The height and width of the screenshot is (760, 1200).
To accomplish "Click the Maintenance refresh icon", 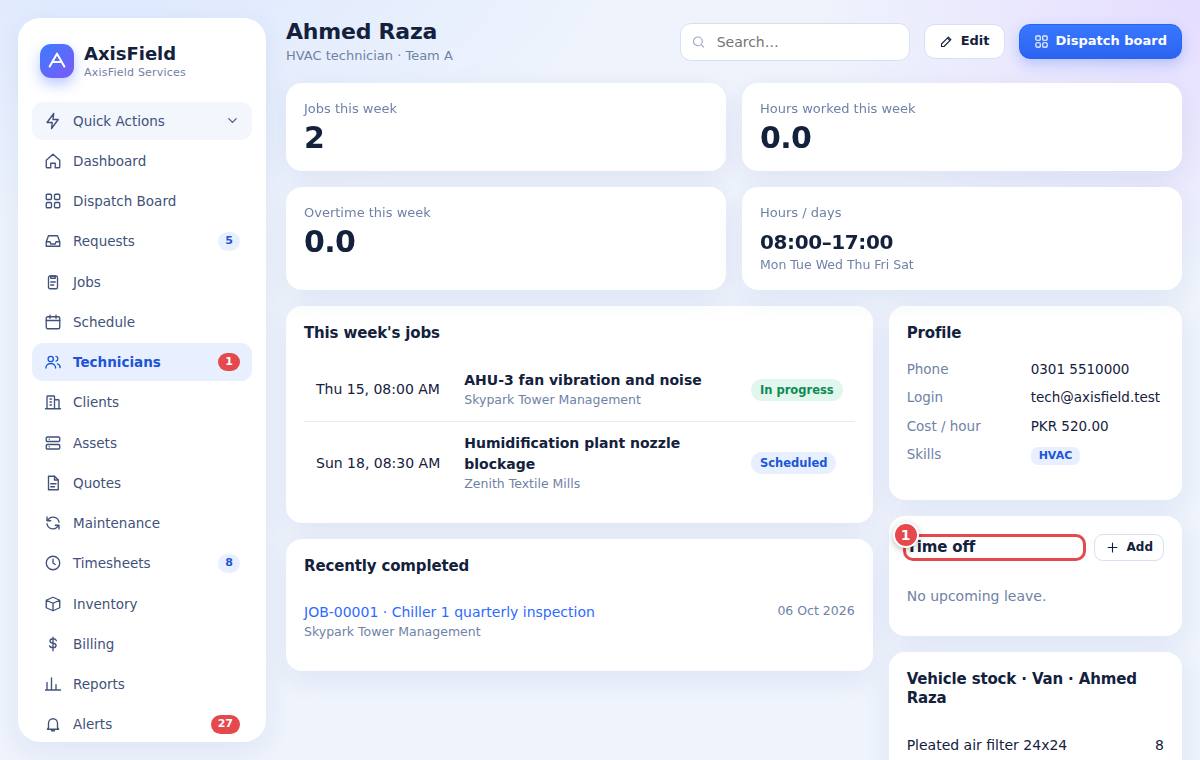I will coord(53,523).
